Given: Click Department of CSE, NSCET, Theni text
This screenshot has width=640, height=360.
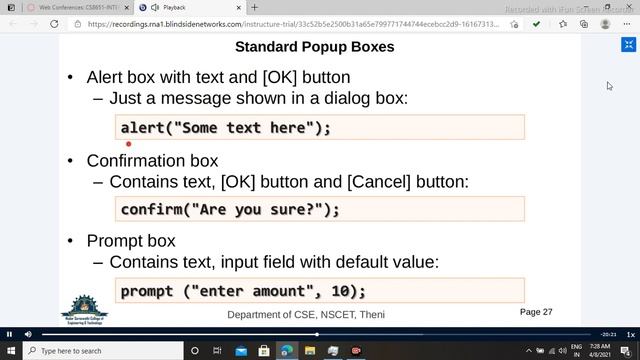Looking at the screenshot, I should tap(306, 315).
